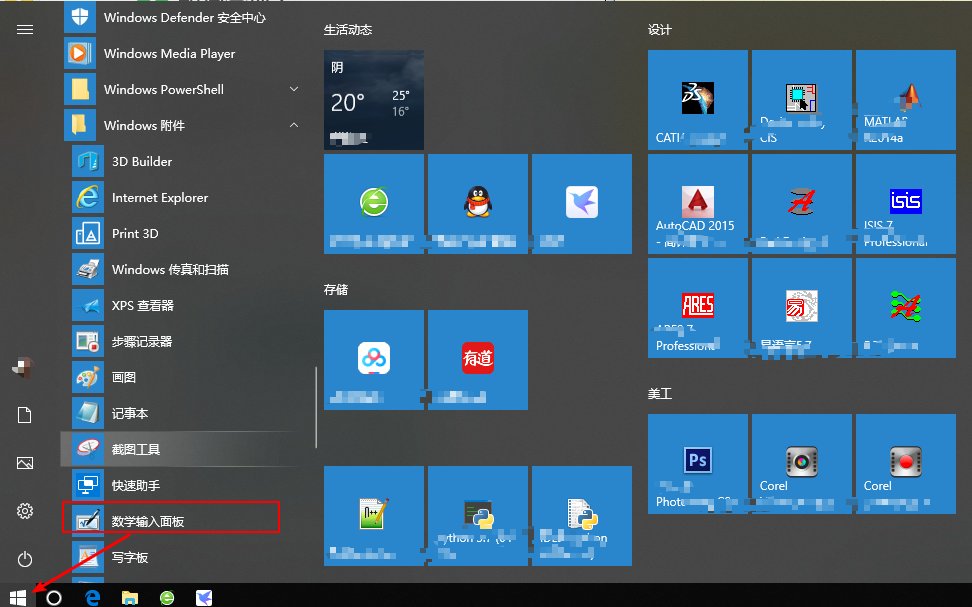Open Windows Defender 安全中心 entry
This screenshot has height=607, width=972.
click(184, 17)
